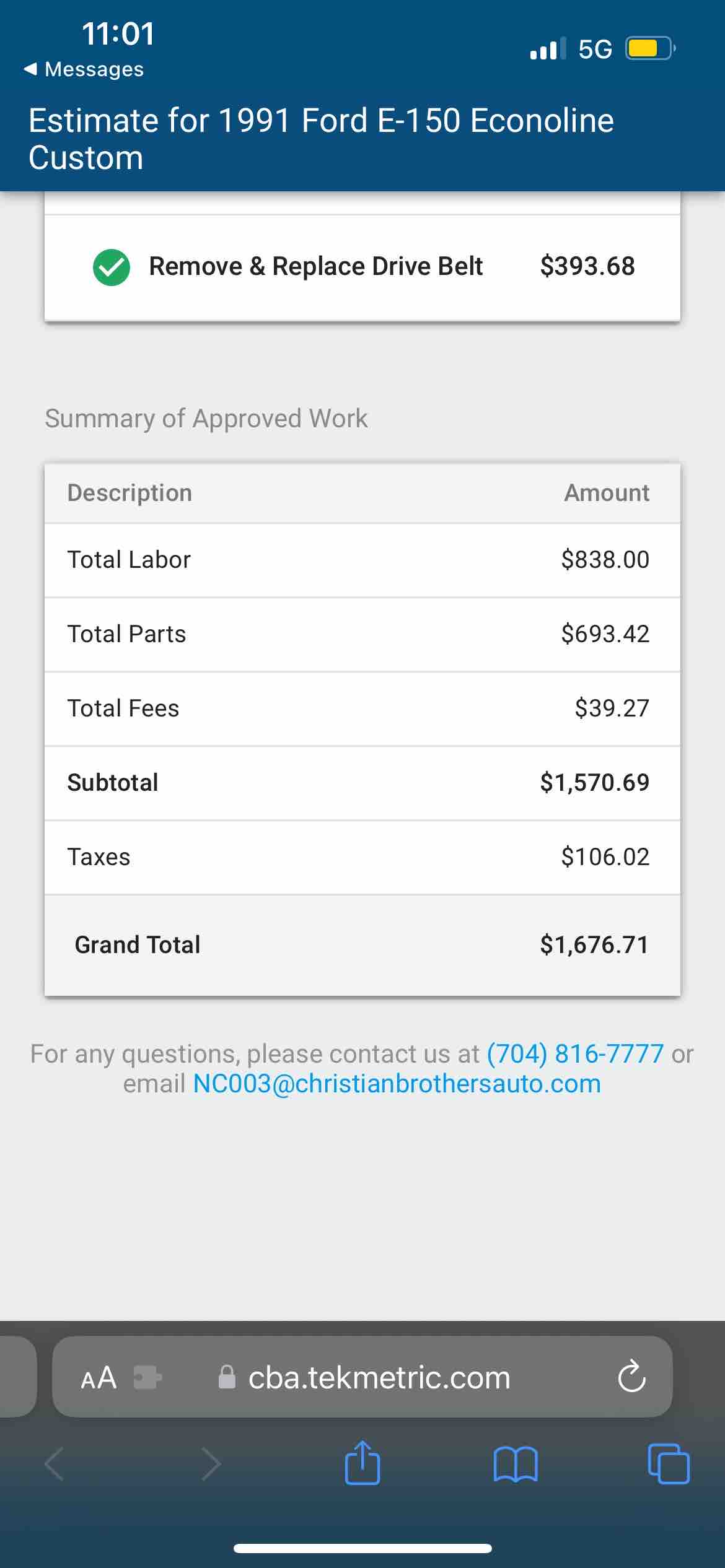The image size is (725, 1568).
Task: Tap the cba.tekmetric.com address bar
Action: [379, 1377]
